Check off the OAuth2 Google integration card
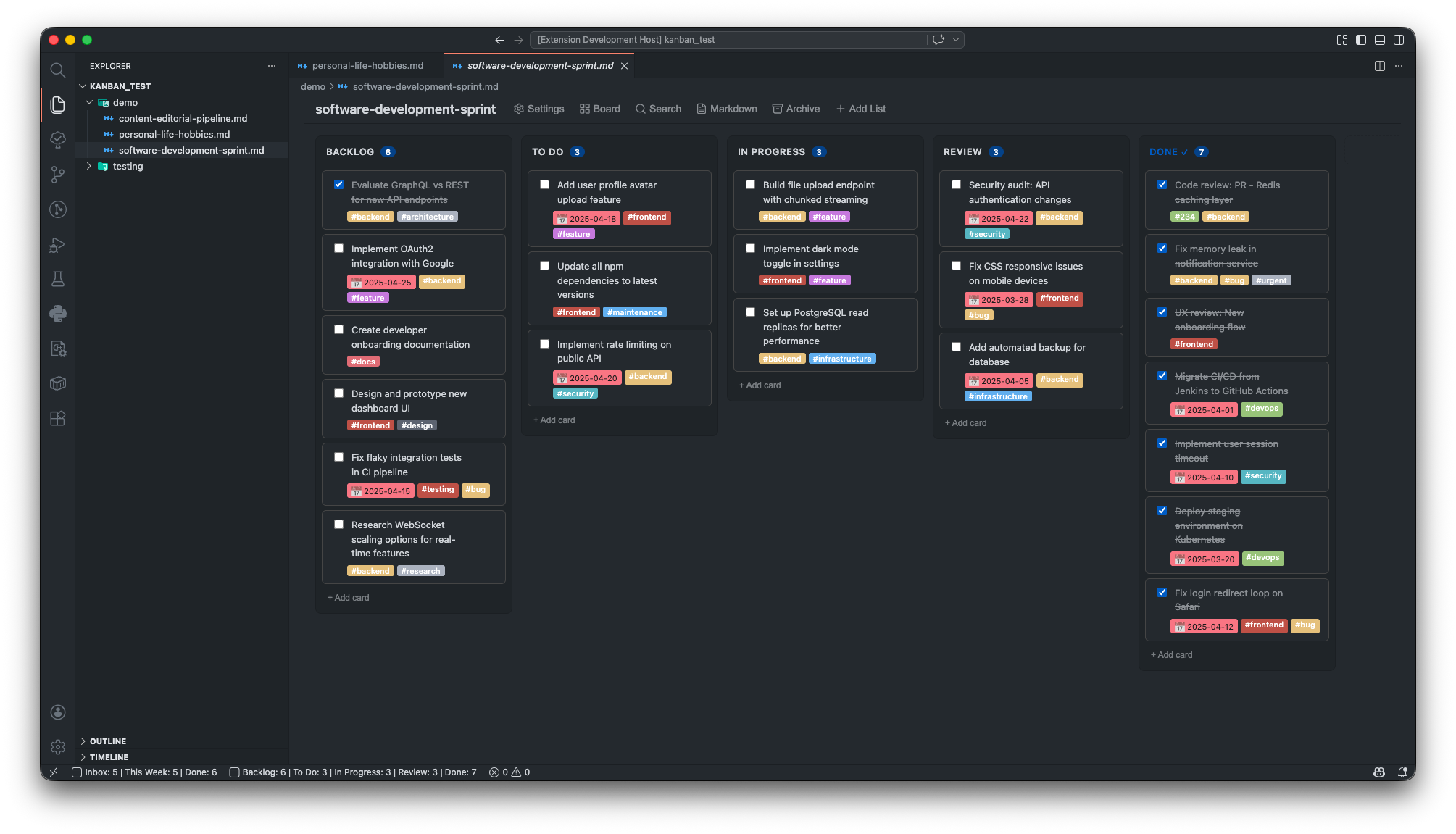Image resolution: width=1456 pixels, height=834 pixels. coord(338,248)
